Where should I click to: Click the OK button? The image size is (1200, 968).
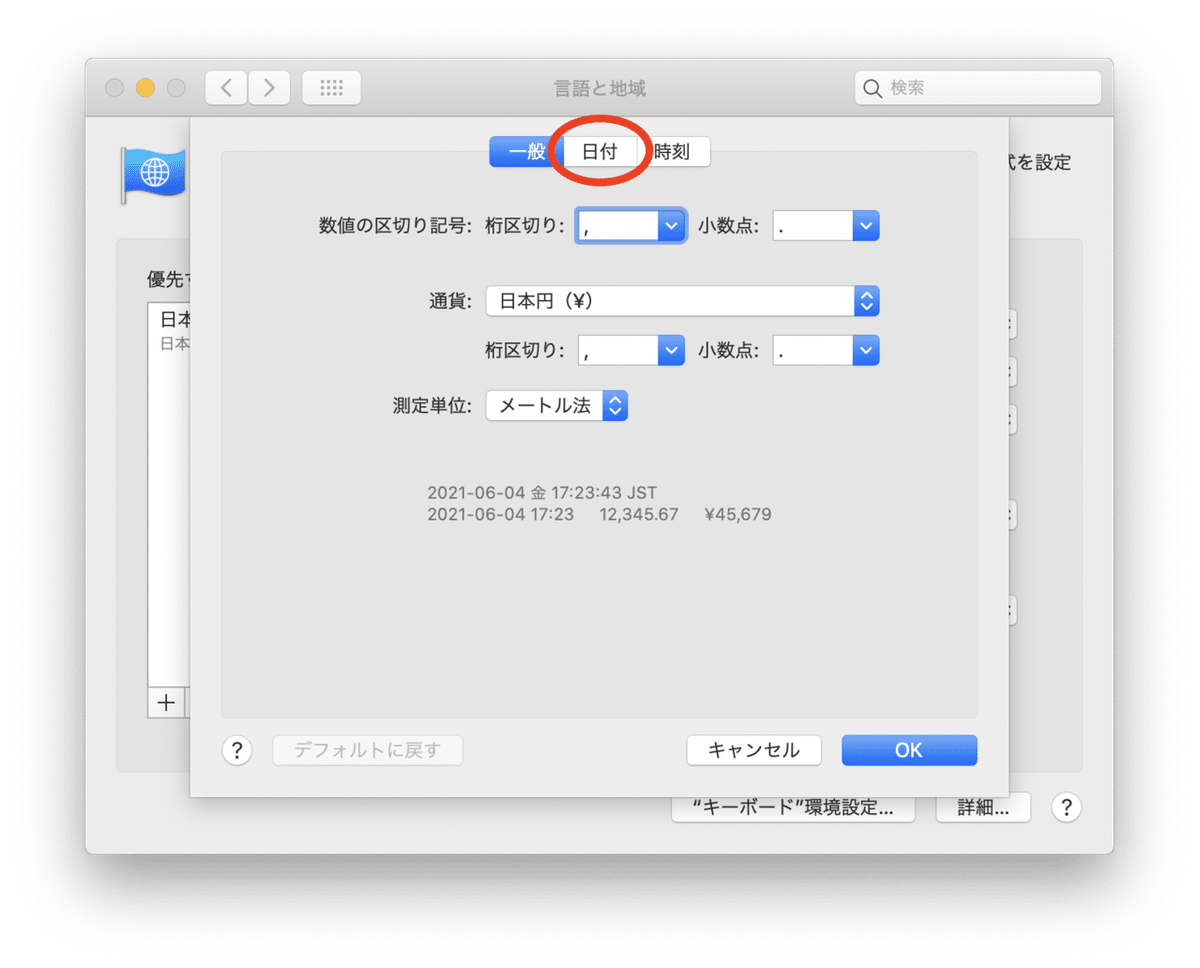point(908,750)
